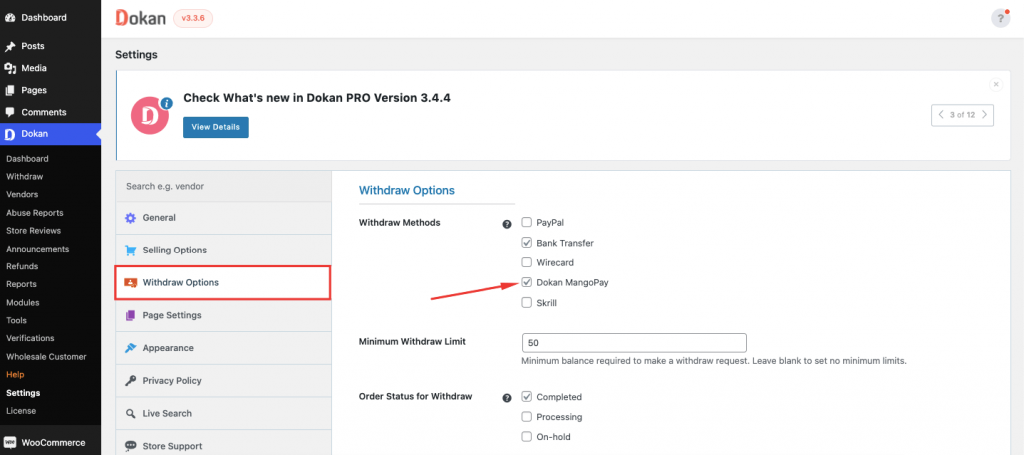
Task: Click the Appearance brush icon
Action: pos(130,348)
